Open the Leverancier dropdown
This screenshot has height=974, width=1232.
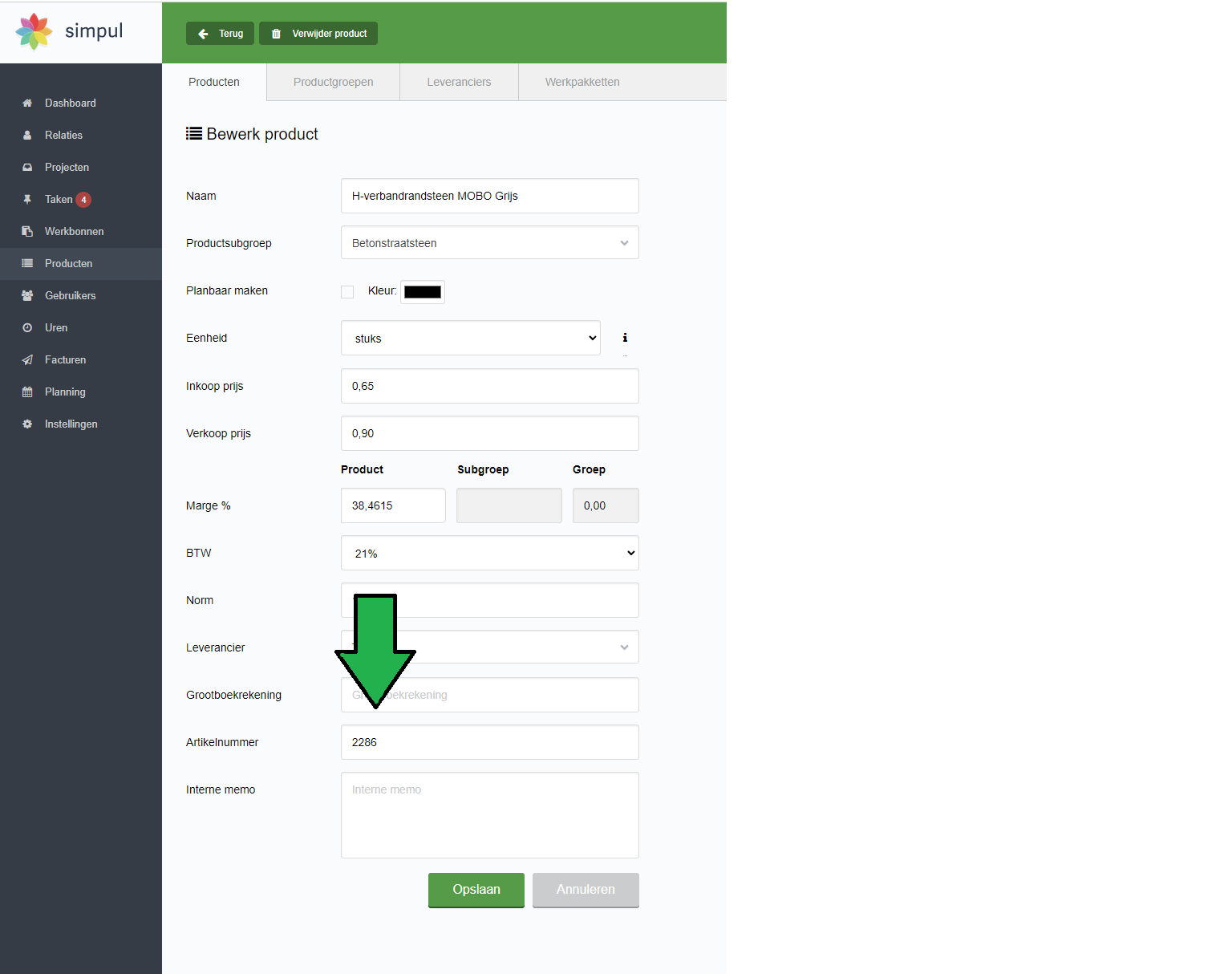(x=490, y=647)
